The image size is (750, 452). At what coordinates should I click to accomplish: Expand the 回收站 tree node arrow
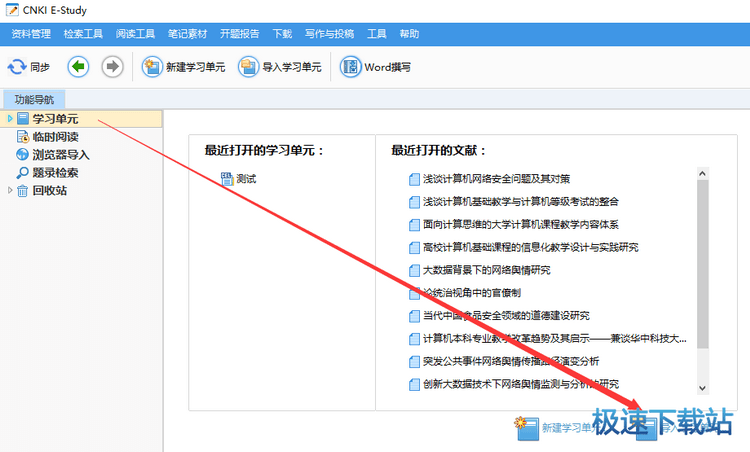(x=10, y=190)
